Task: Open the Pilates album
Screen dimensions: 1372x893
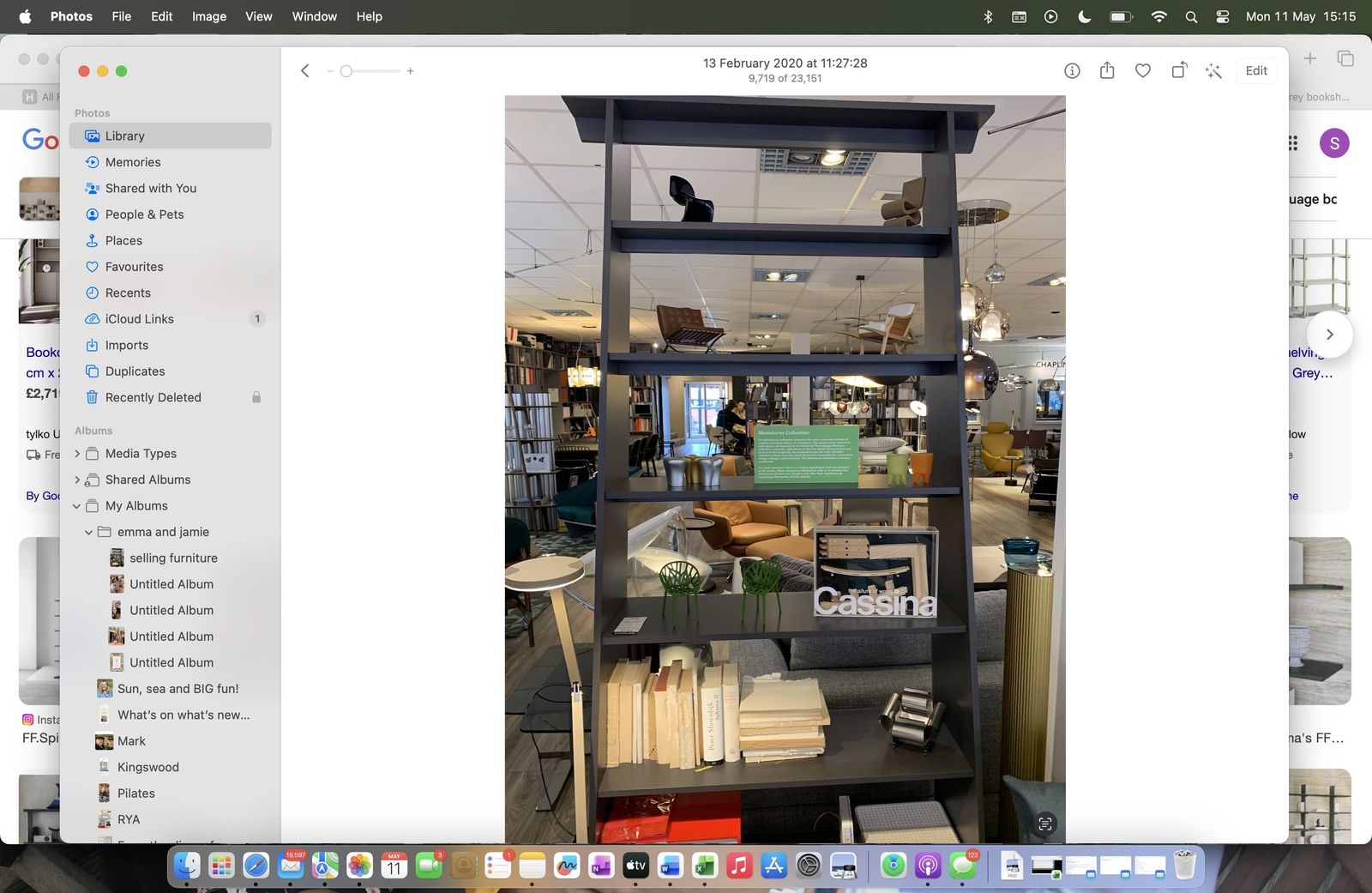Action: point(171,793)
